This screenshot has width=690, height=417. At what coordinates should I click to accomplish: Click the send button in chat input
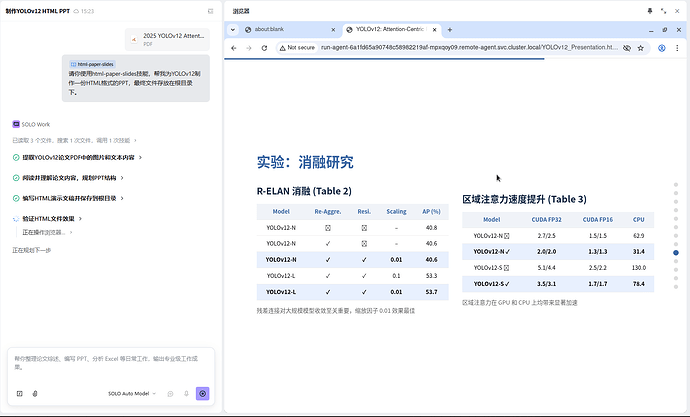[x=202, y=394]
